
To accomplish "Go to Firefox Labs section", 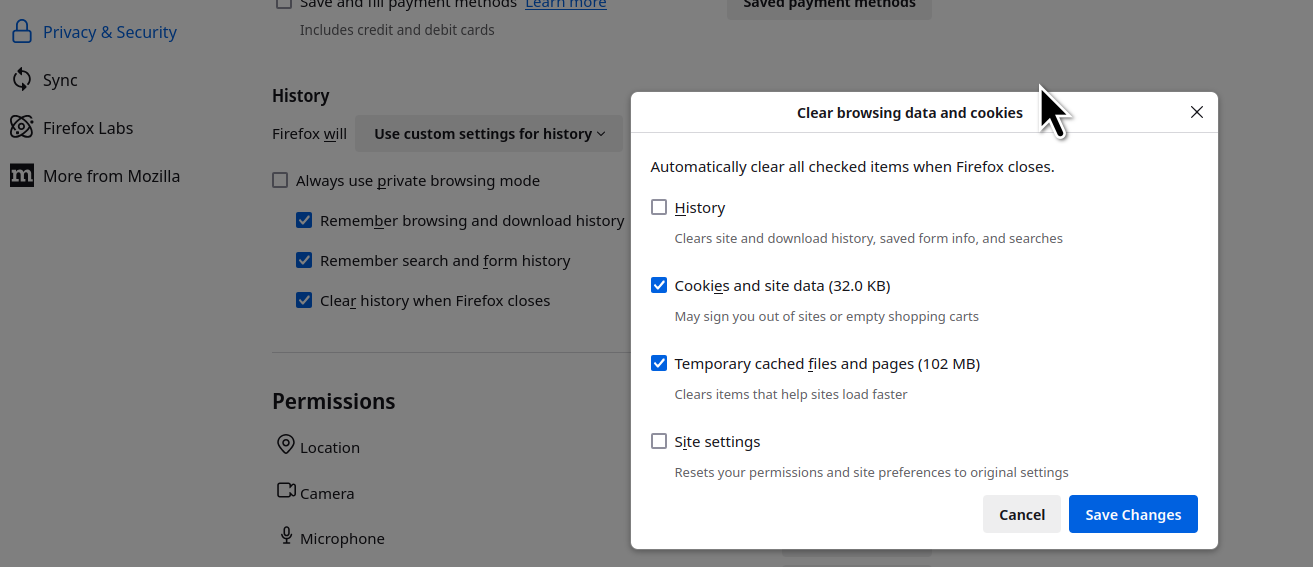I will pyautogui.click(x=88, y=128).
